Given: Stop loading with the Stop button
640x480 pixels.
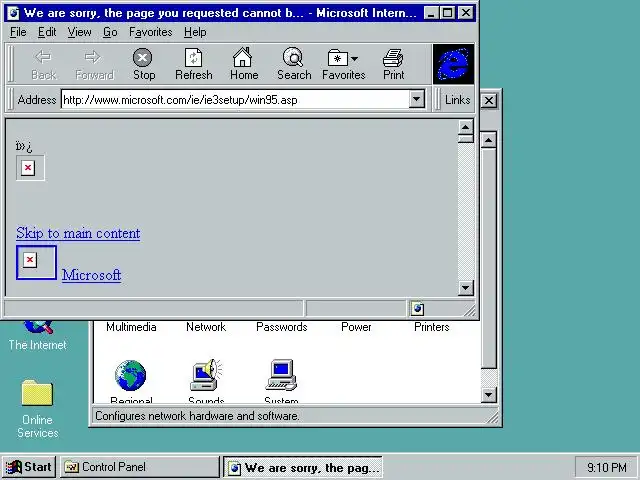Looking at the screenshot, I should (x=144, y=64).
